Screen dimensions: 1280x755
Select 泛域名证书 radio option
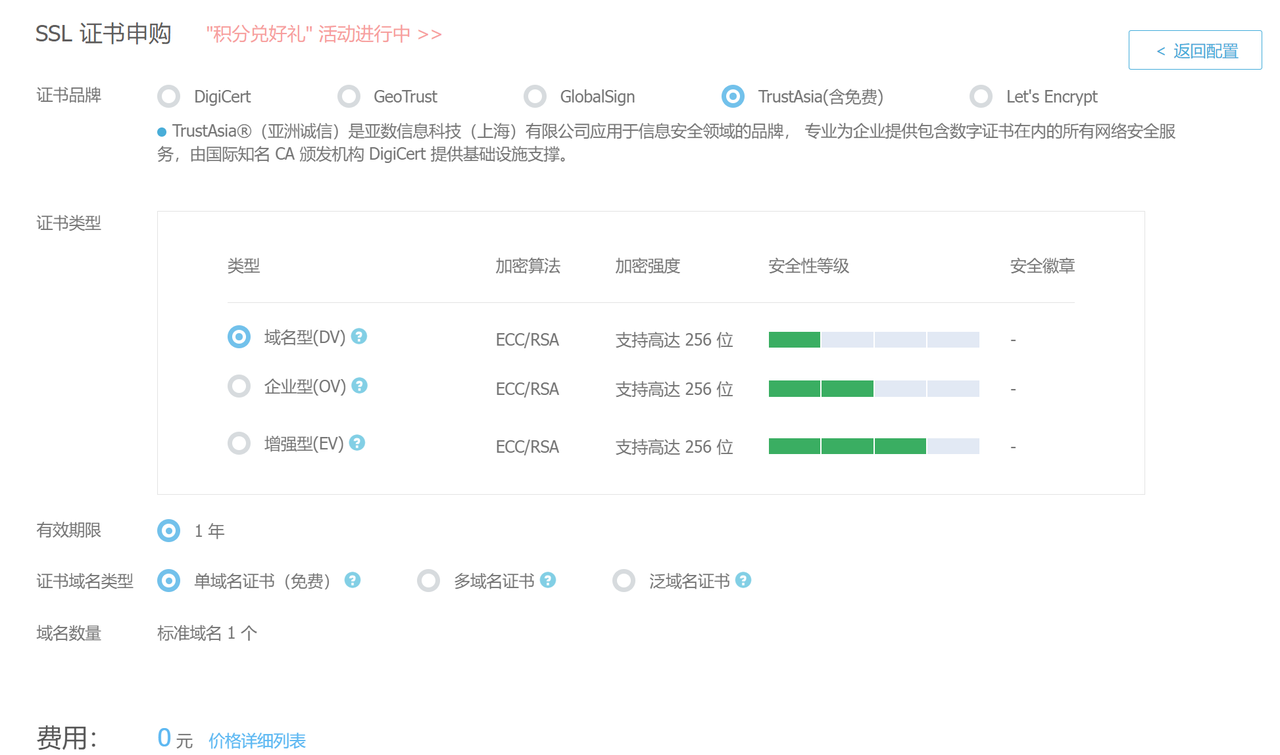click(x=624, y=580)
